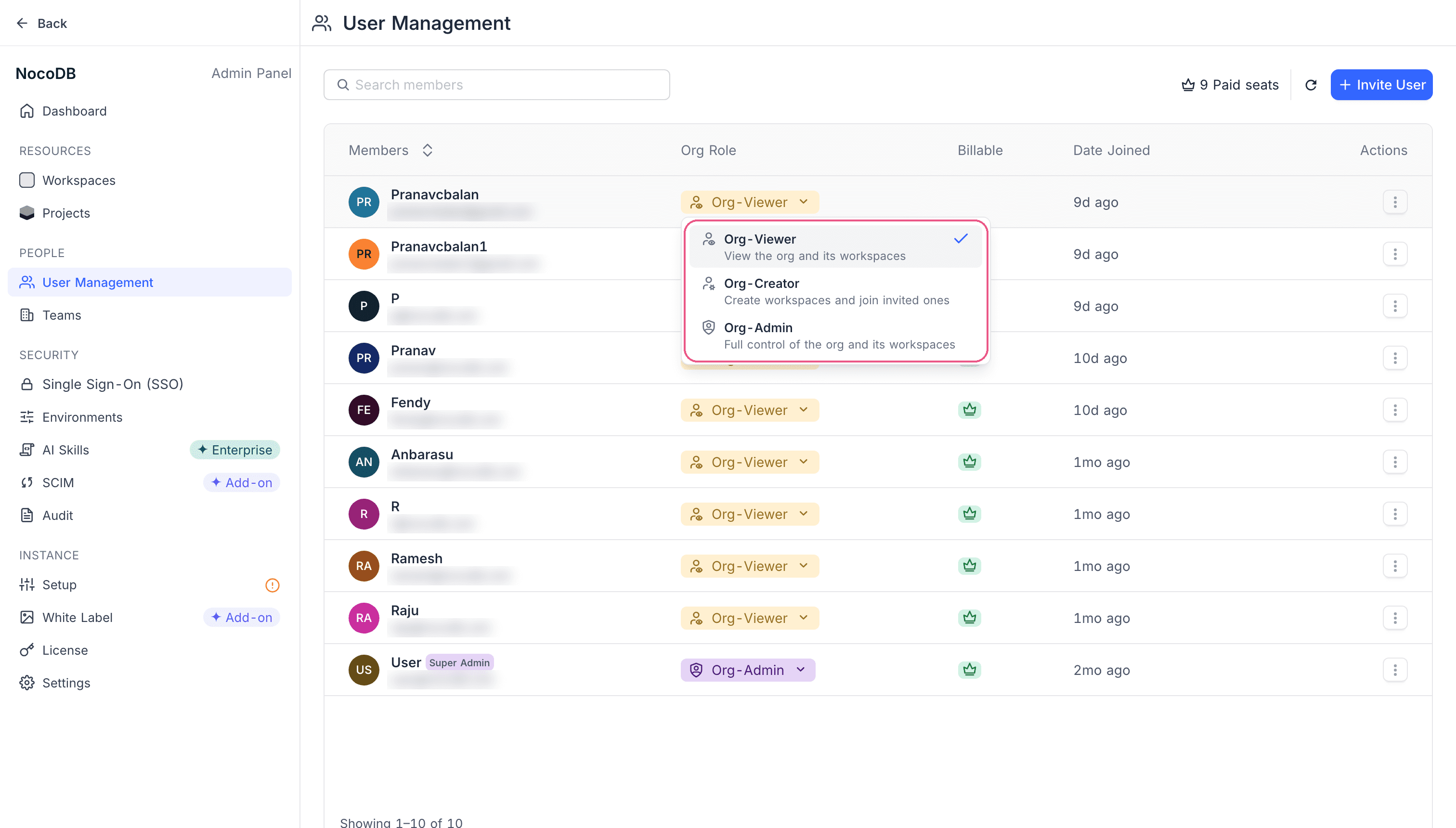Sort members using the Members sort arrows

(428, 150)
